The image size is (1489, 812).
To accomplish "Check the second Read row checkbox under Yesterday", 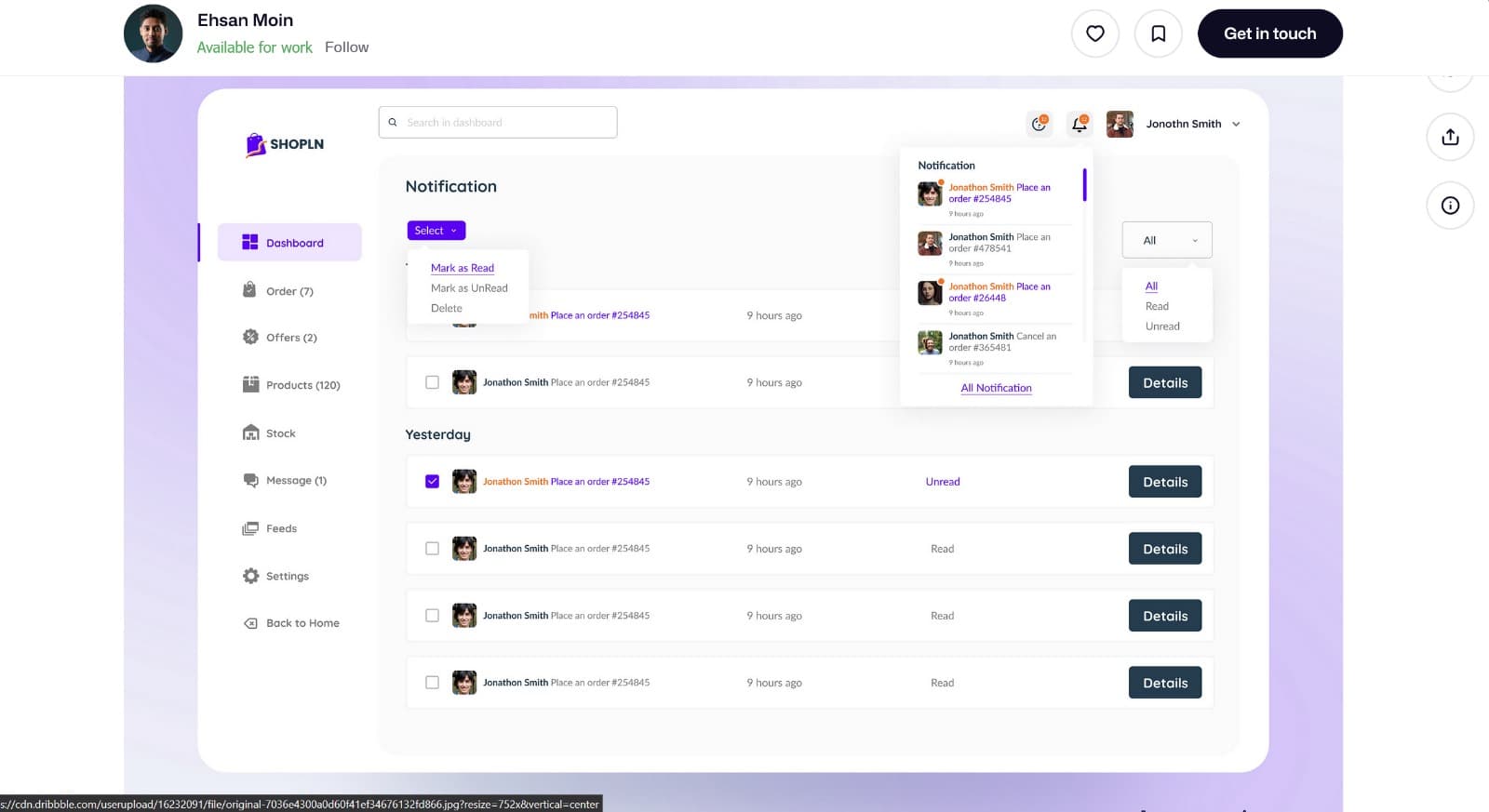I will 432,615.
